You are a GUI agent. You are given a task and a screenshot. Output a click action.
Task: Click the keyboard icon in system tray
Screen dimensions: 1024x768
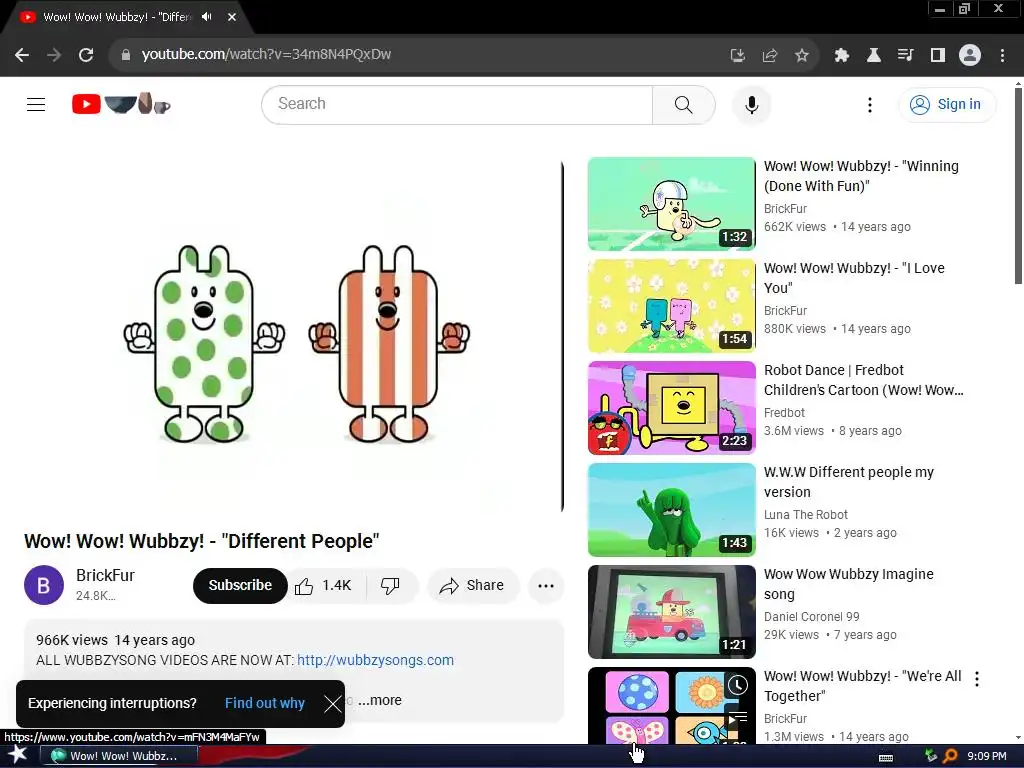(x=886, y=757)
